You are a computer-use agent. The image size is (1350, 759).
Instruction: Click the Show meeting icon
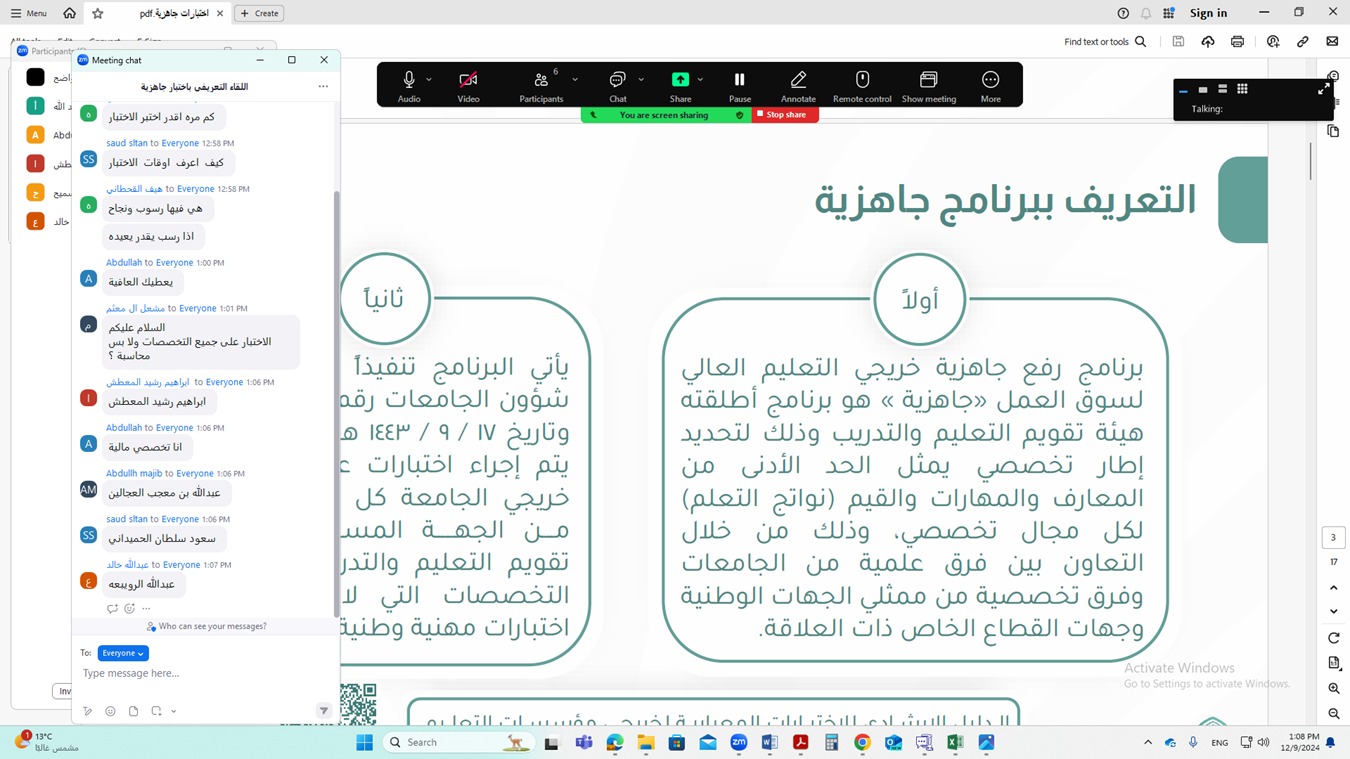tap(928, 80)
